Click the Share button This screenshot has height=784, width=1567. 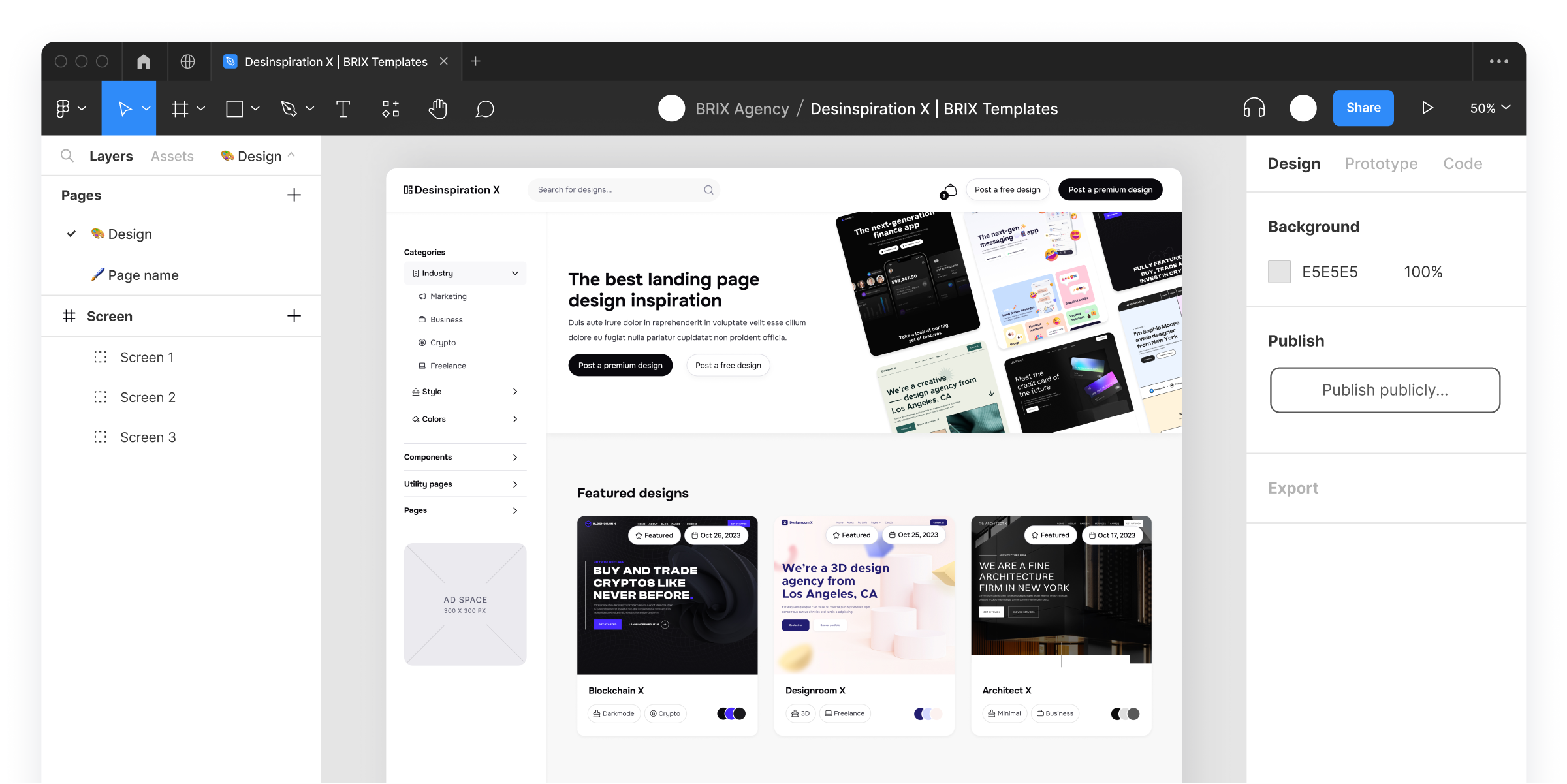tap(1363, 108)
